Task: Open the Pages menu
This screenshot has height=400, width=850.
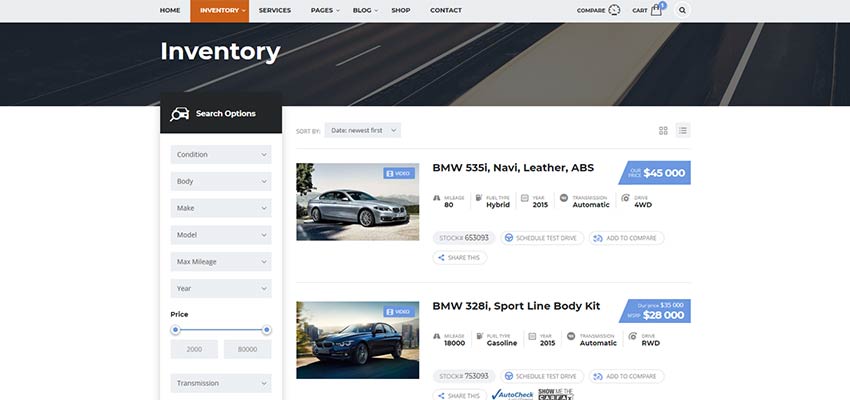Action: (325, 10)
